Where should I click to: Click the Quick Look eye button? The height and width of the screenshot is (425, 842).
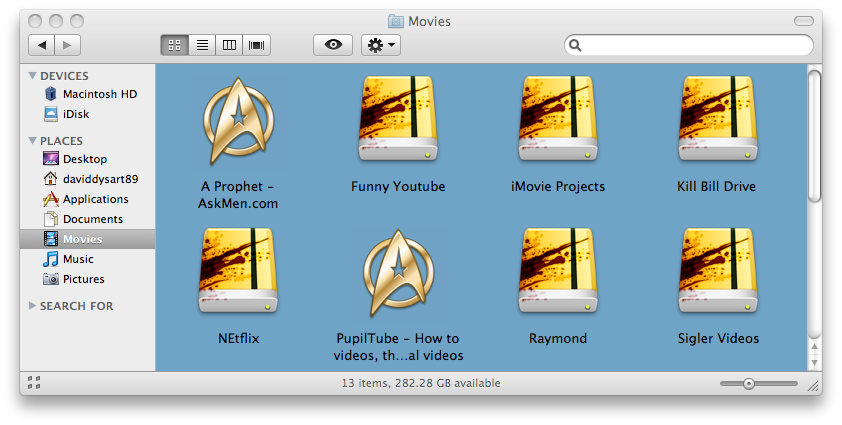pos(333,45)
